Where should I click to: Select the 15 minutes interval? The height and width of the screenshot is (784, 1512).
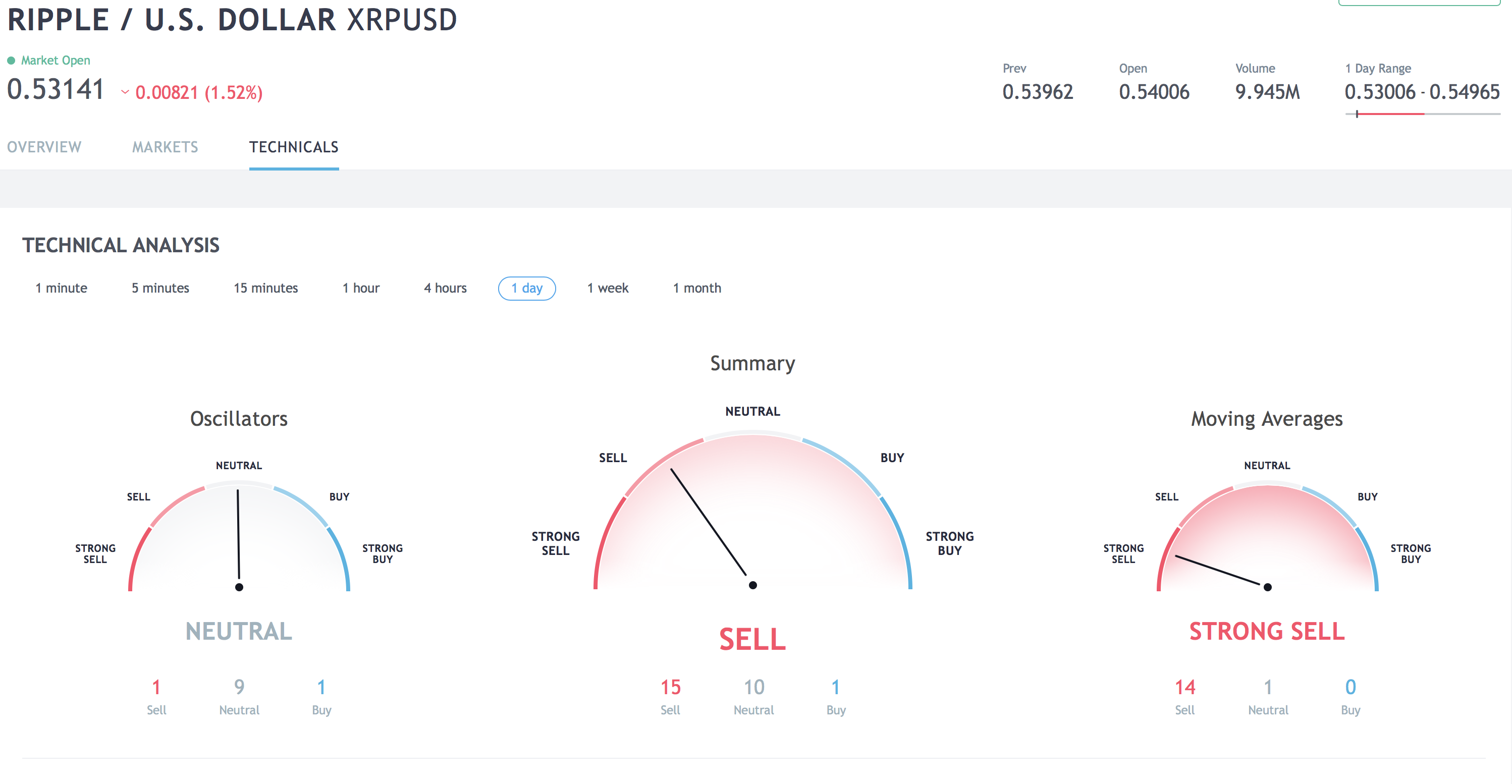(266, 288)
